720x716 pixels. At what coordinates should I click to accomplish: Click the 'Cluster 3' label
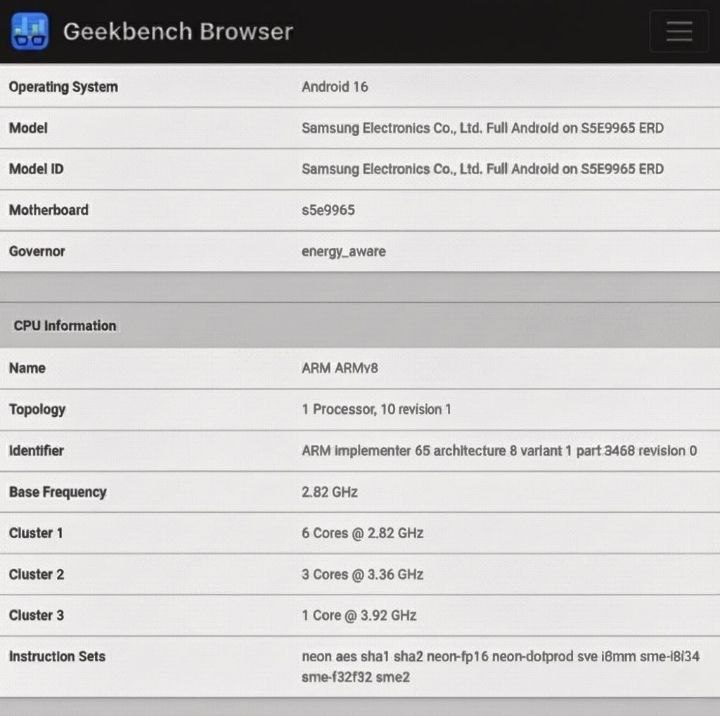pos(36,615)
